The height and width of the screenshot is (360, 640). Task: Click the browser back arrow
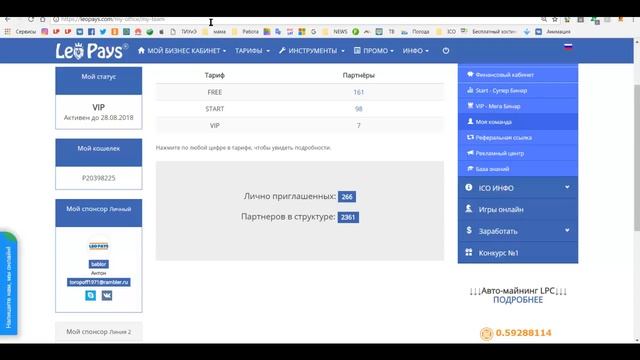click(x=8, y=19)
